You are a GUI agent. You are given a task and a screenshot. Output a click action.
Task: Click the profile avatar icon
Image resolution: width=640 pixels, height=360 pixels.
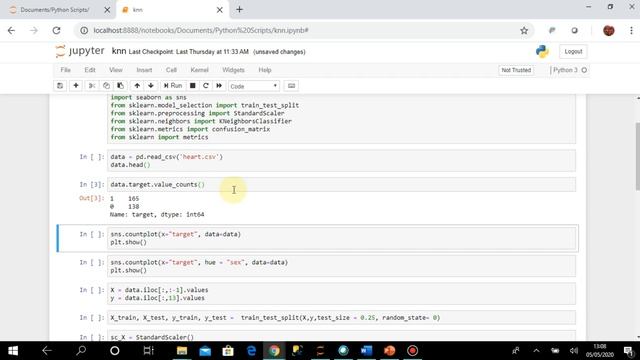(609, 31)
